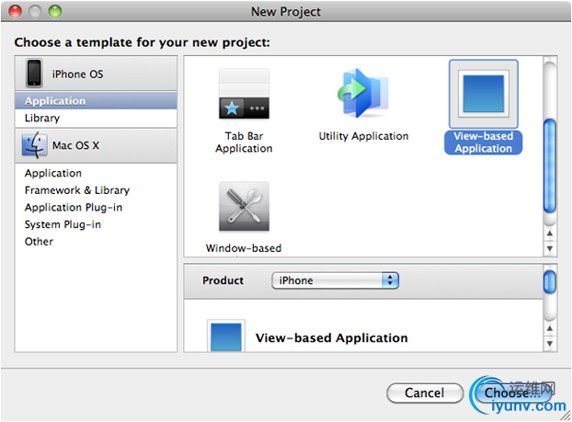Click the iPhone OS section header
The width and height of the screenshot is (572, 422).
point(96,73)
